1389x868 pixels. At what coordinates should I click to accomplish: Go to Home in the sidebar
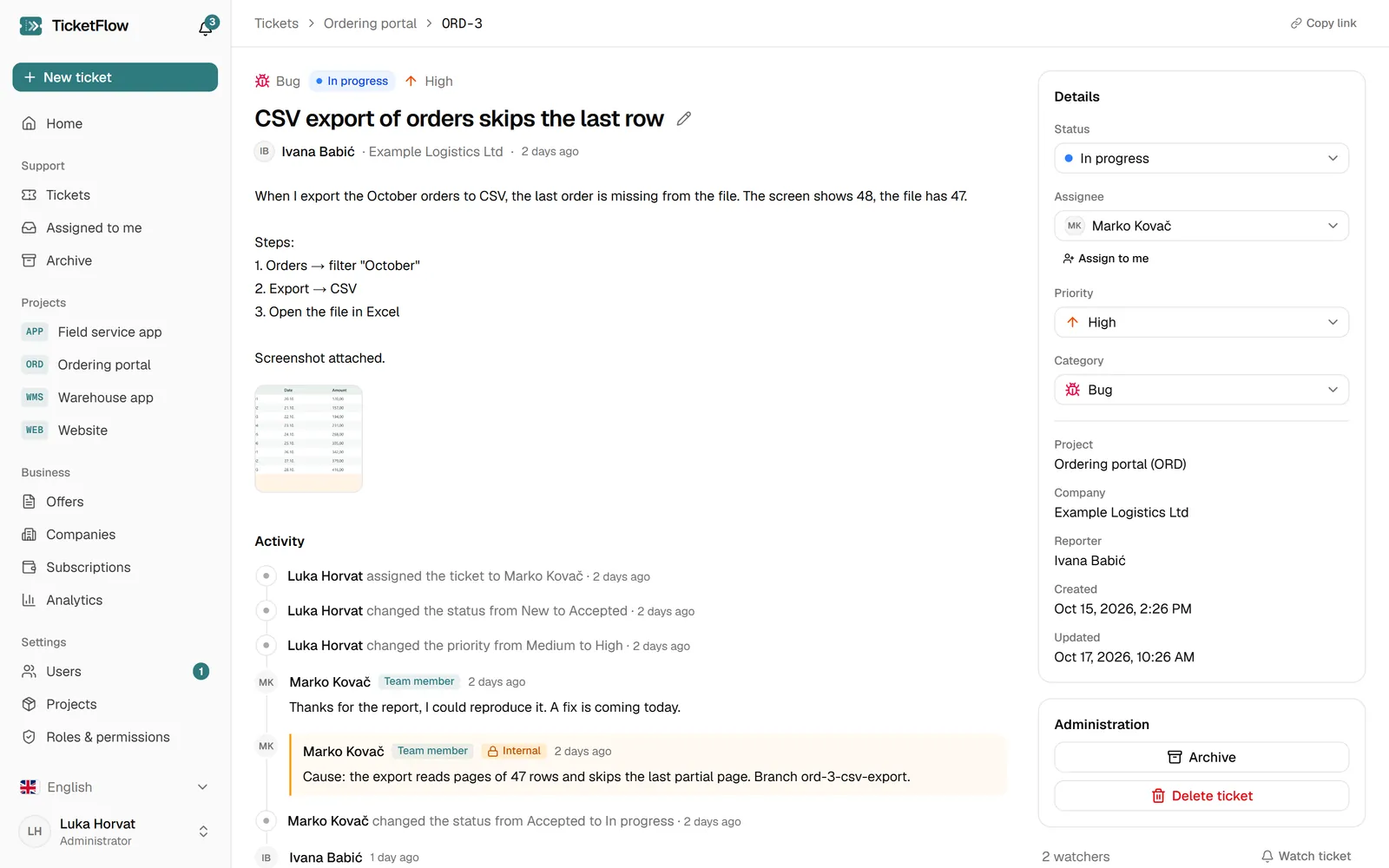(115, 124)
